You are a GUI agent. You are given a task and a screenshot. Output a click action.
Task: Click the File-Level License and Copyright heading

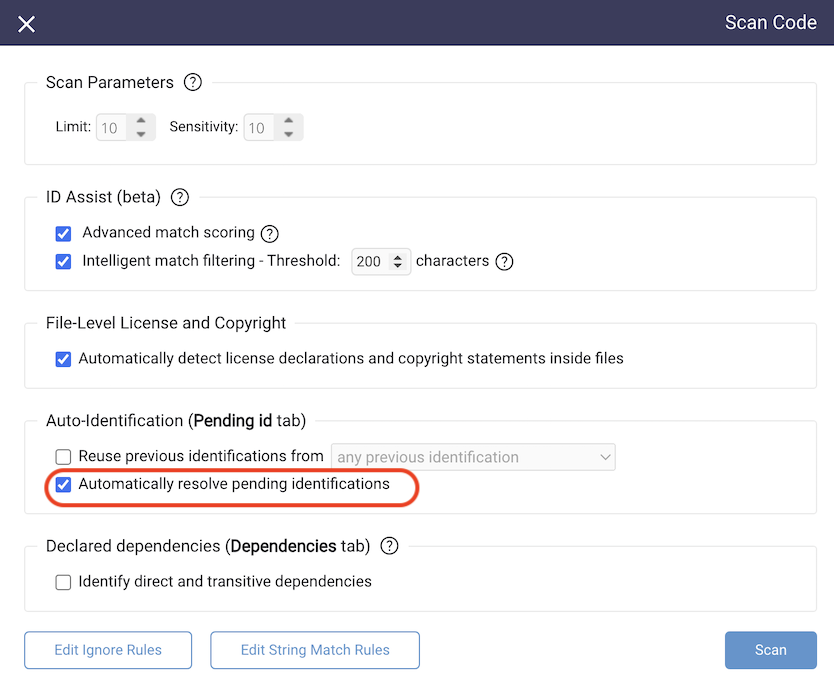tap(166, 323)
